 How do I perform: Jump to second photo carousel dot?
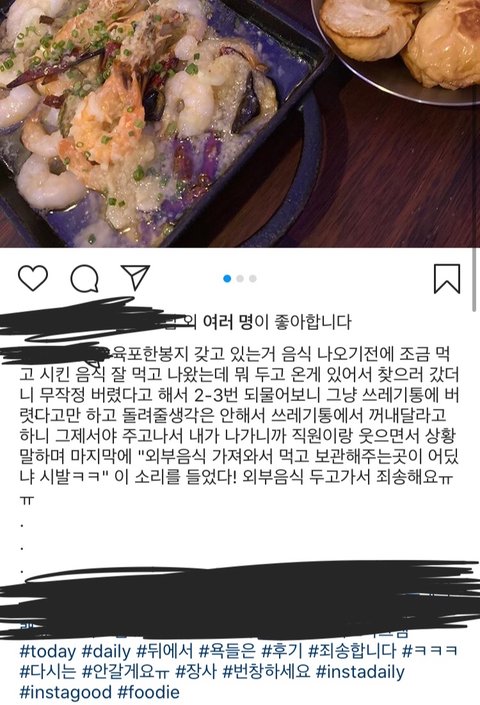pyautogui.click(x=240, y=279)
